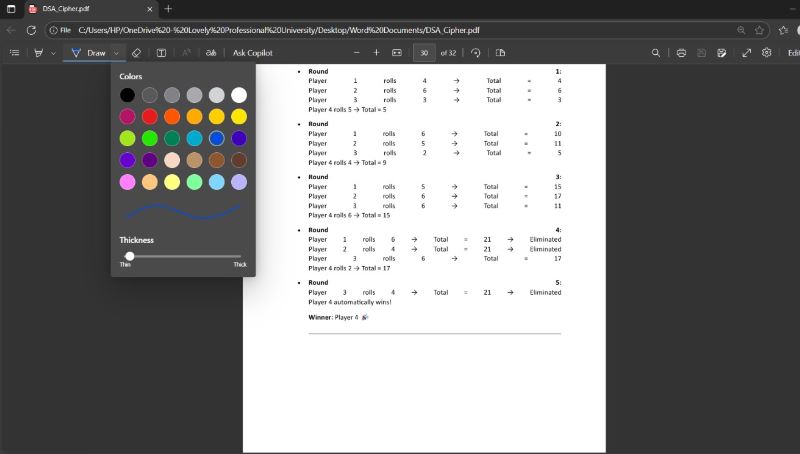
Task: Click the Thin end label
Action: [125, 265]
